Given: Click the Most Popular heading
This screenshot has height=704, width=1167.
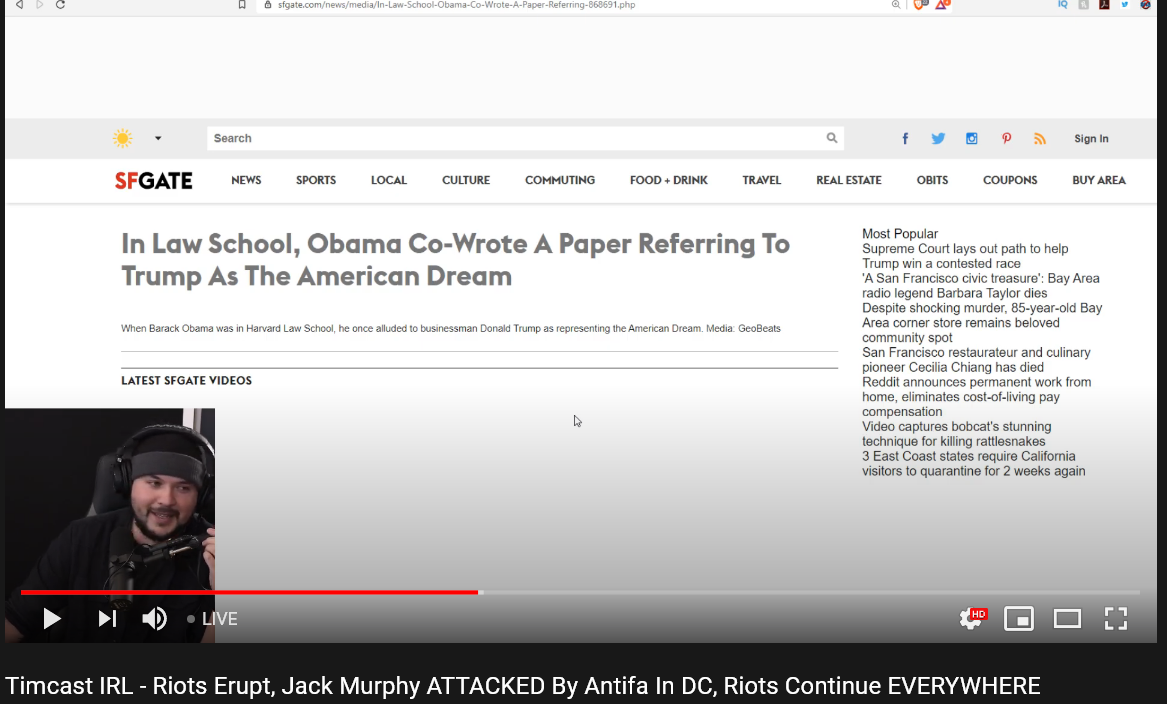Looking at the screenshot, I should [900, 234].
